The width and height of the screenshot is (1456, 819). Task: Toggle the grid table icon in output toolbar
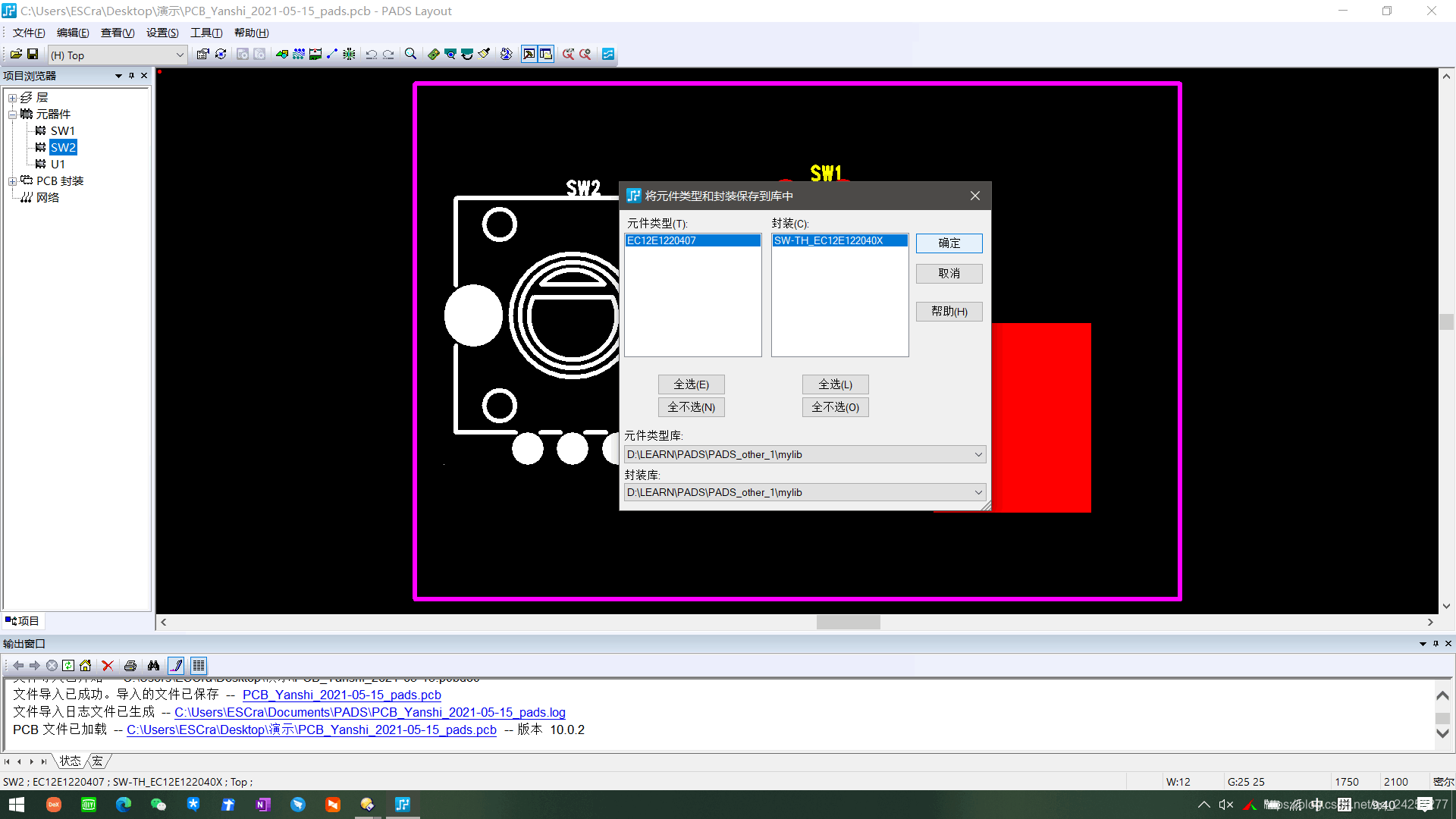[199, 665]
